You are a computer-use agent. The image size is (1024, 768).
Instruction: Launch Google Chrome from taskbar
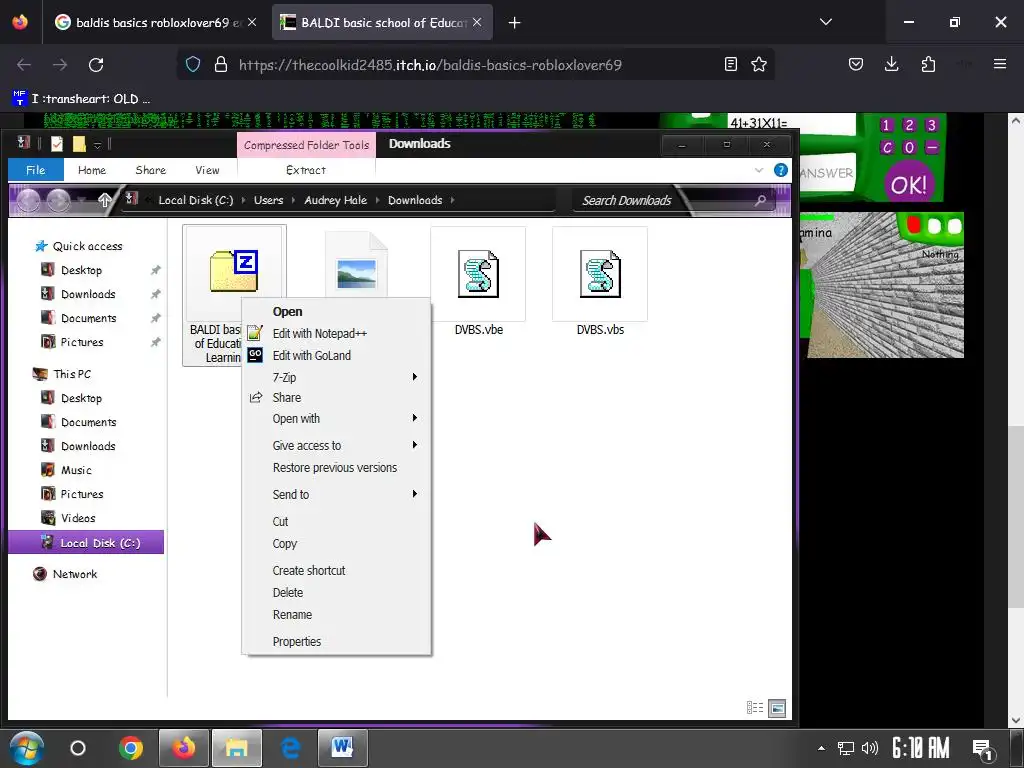coord(131,748)
